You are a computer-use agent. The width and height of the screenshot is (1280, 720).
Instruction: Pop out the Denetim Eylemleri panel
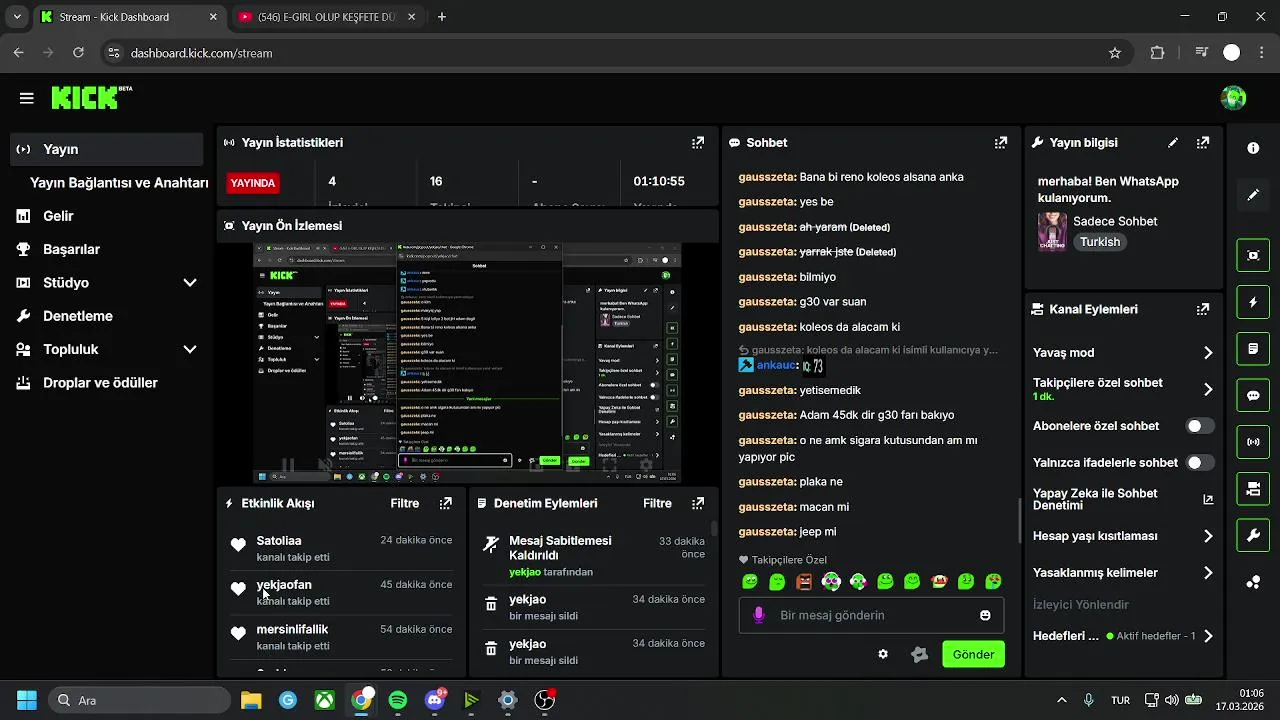(698, 504)
